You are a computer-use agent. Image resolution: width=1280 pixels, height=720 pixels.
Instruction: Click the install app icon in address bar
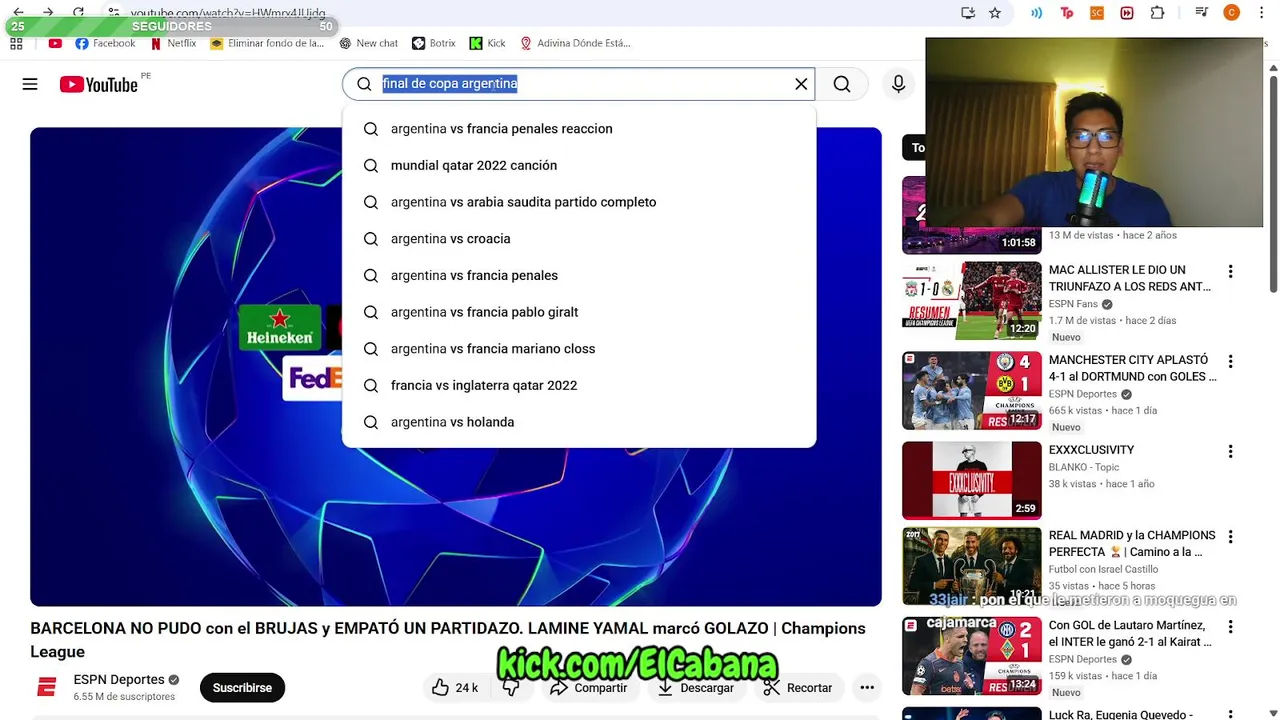click(967, 13)
